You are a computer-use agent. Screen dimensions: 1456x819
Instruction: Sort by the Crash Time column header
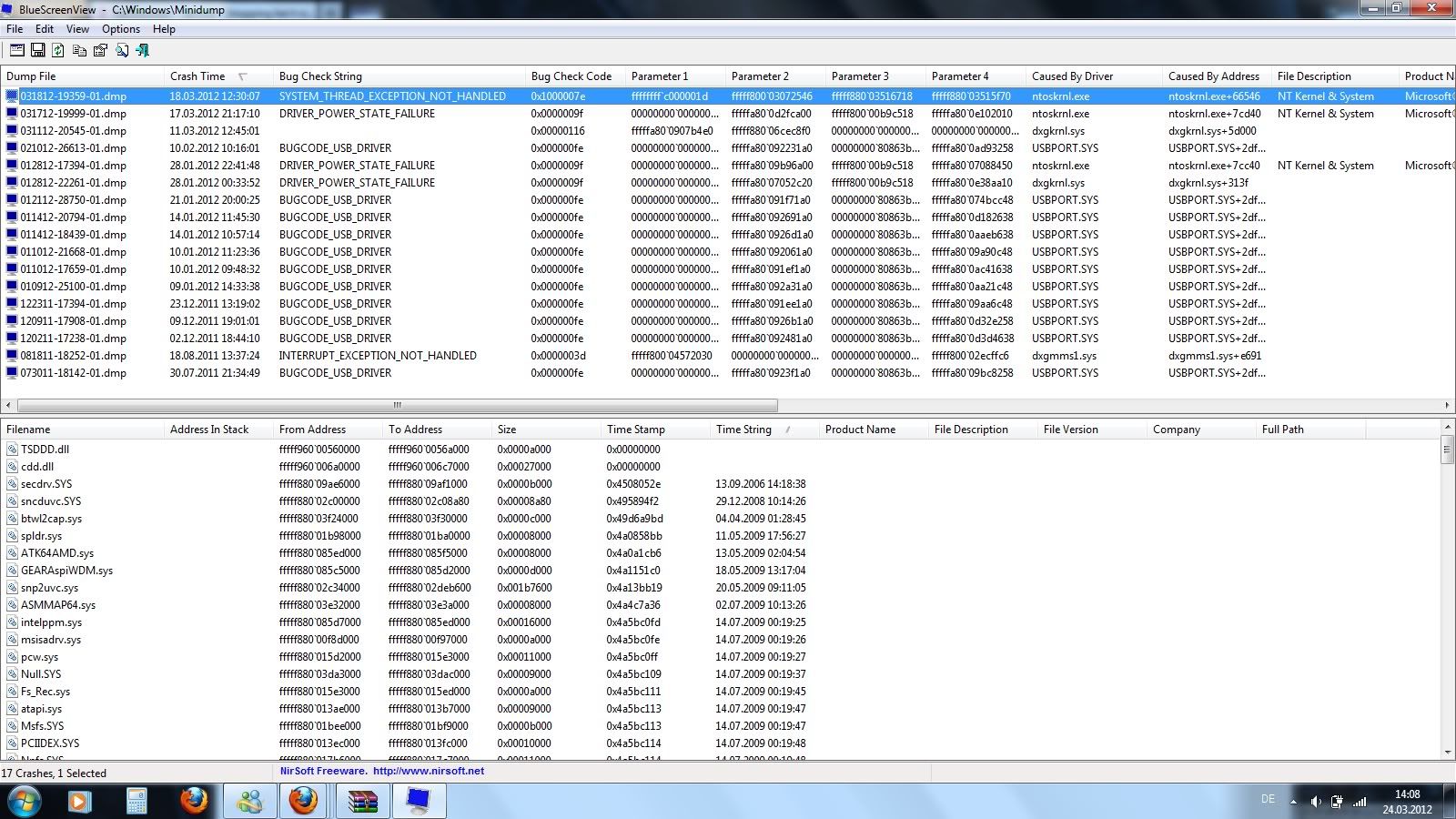pyautogui.click(x=218, y=76)
